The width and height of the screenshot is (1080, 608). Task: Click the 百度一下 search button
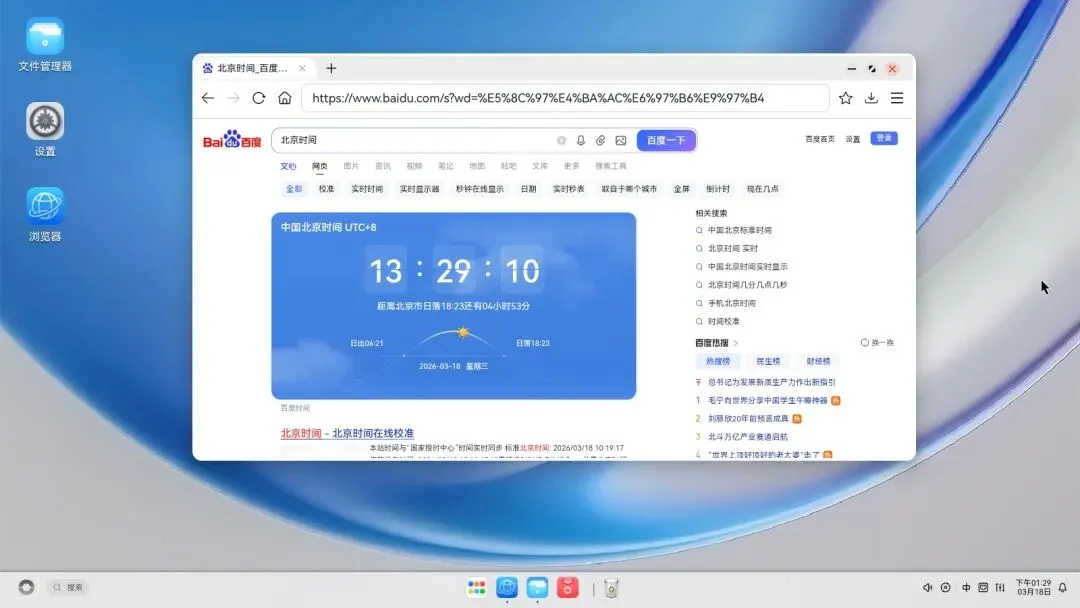(x=666, y=140)
